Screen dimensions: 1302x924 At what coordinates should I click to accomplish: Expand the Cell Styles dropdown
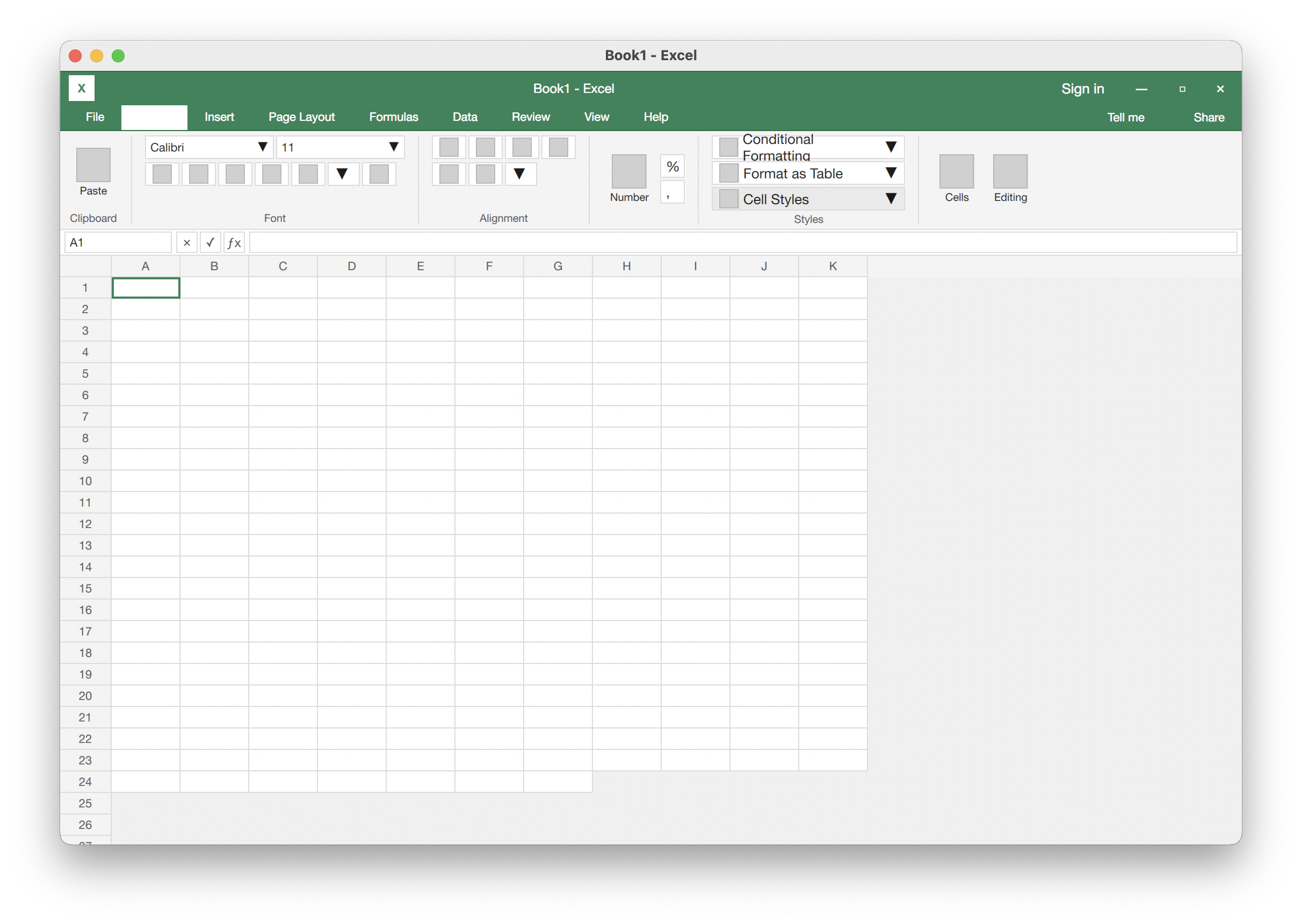coord(808,199)
